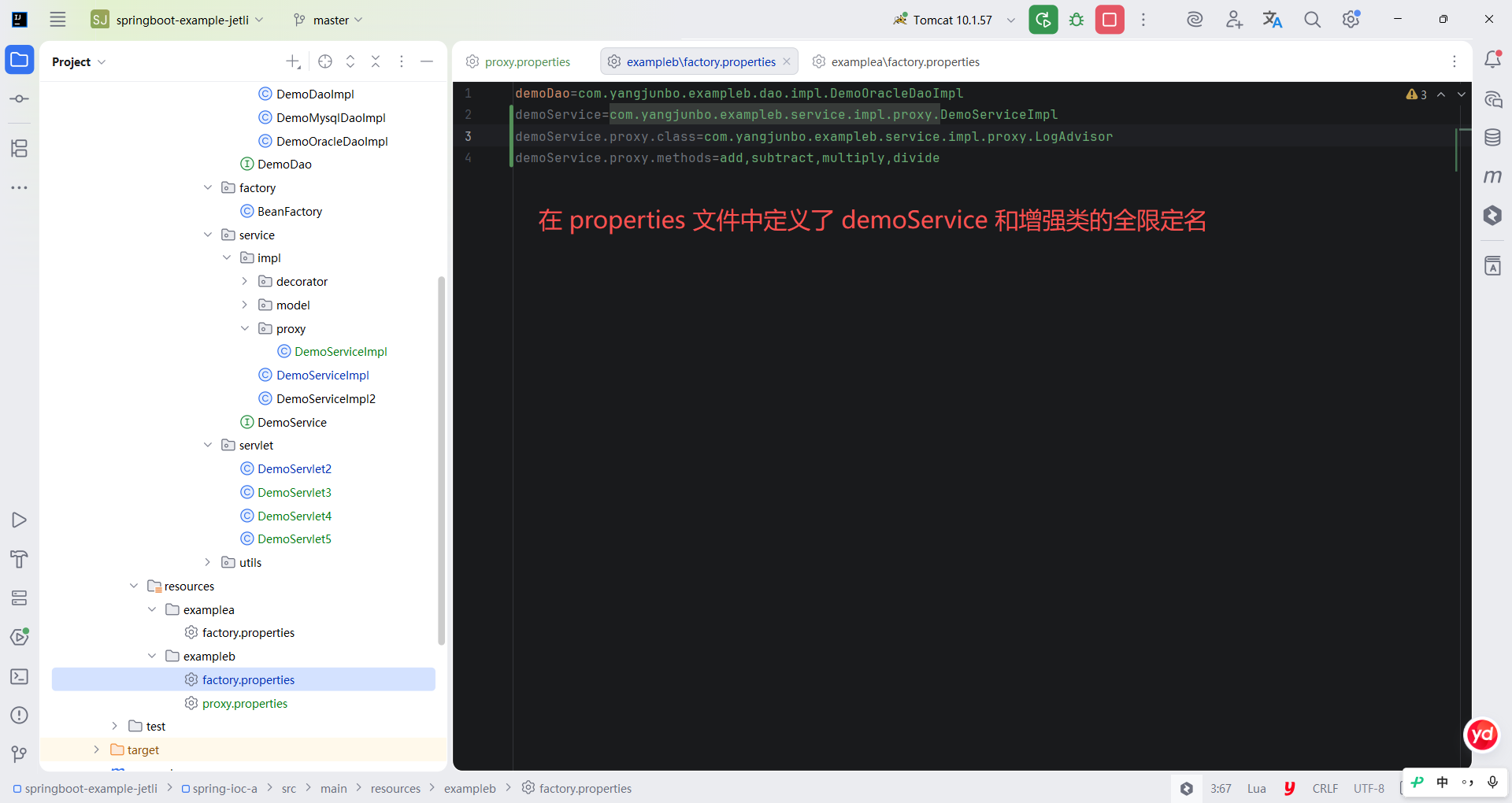Open IDE settings gear
1512x803 pixels.
click(x=1351, y=20)
